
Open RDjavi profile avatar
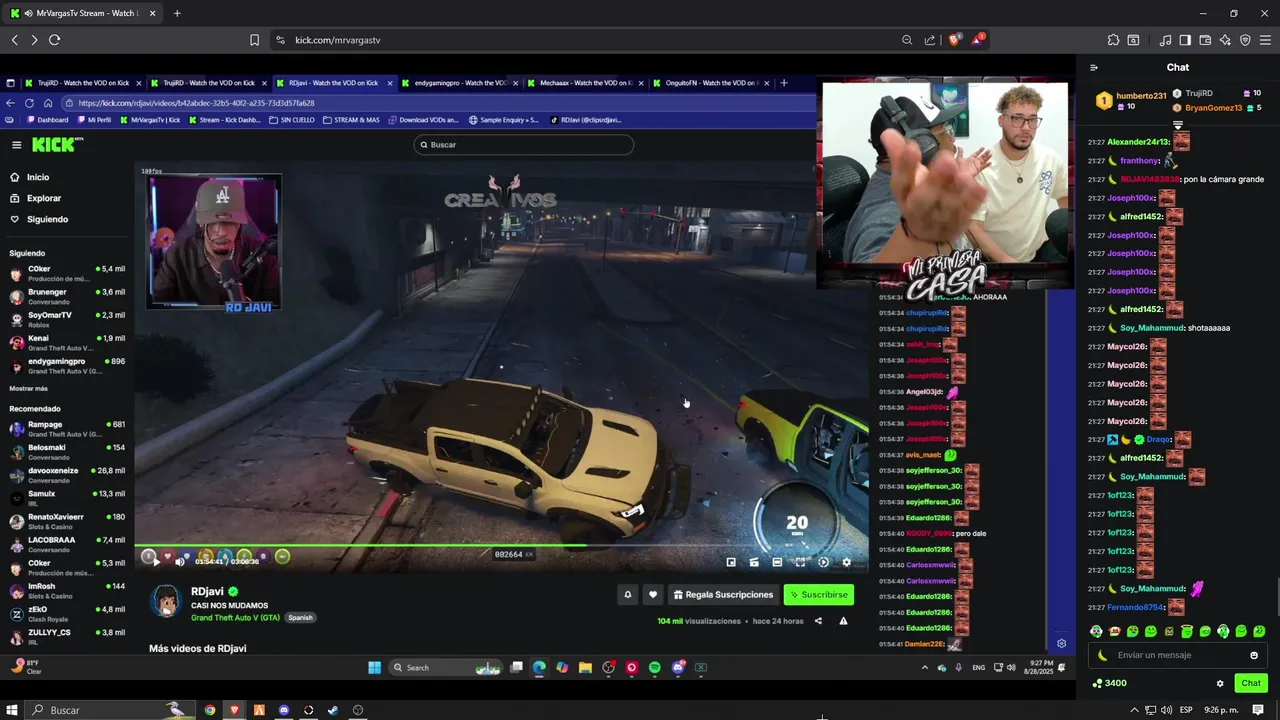[x=166, y=600]
